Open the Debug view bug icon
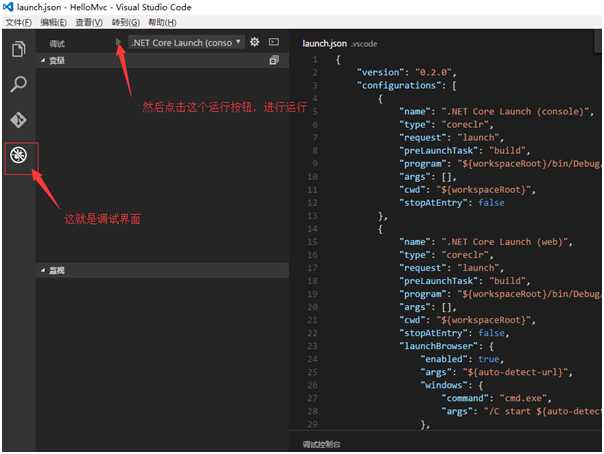 click(x=18, y=155)
